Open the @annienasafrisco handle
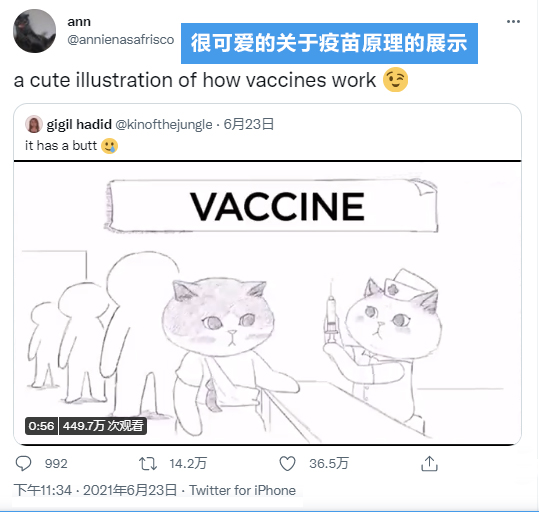This screenshot has width=539, height=512. (121, 40)
